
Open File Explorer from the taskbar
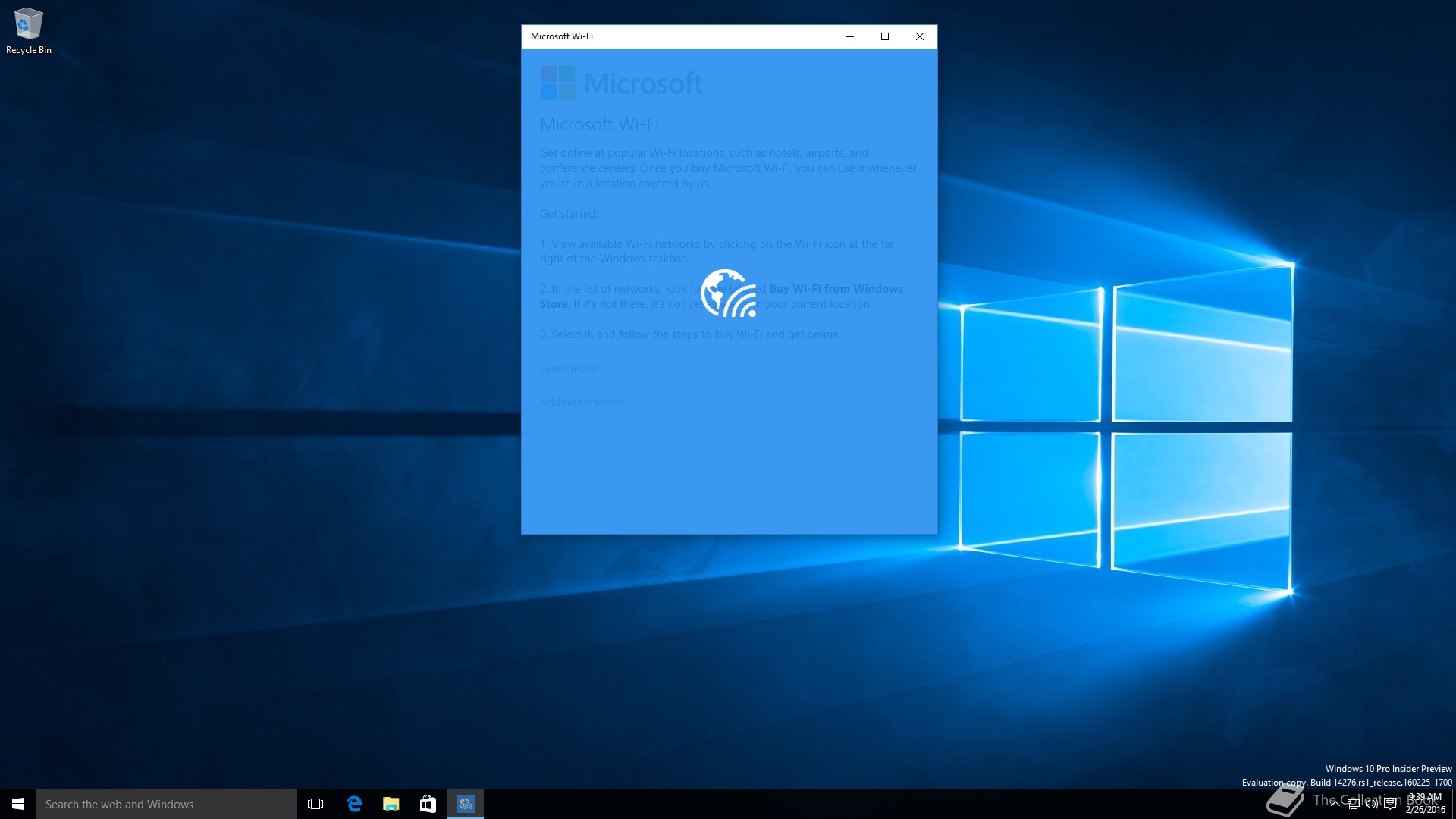[x=391, y=804]
